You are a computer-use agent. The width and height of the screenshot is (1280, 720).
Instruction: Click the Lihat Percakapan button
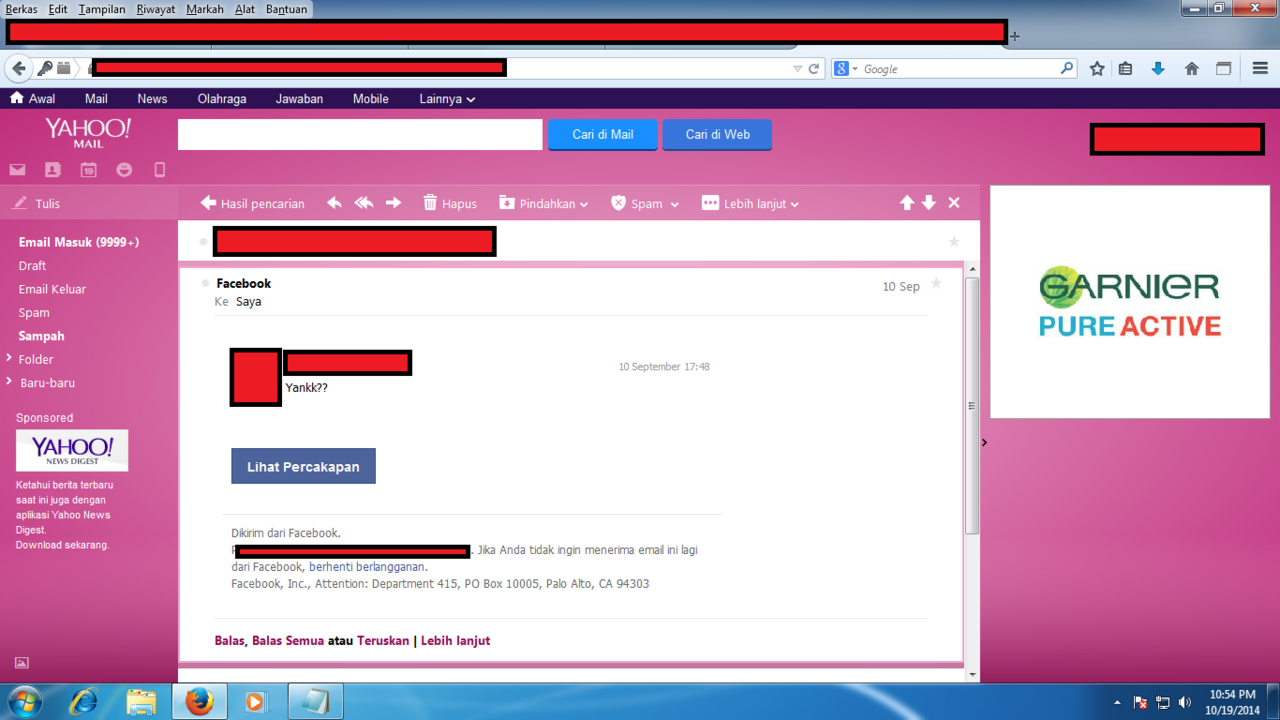pos(303,466)
